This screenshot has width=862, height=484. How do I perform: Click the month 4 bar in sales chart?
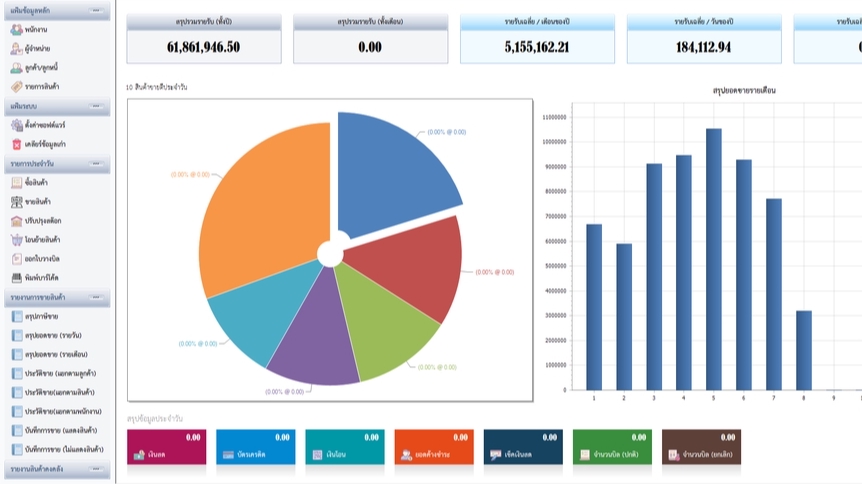683,273
